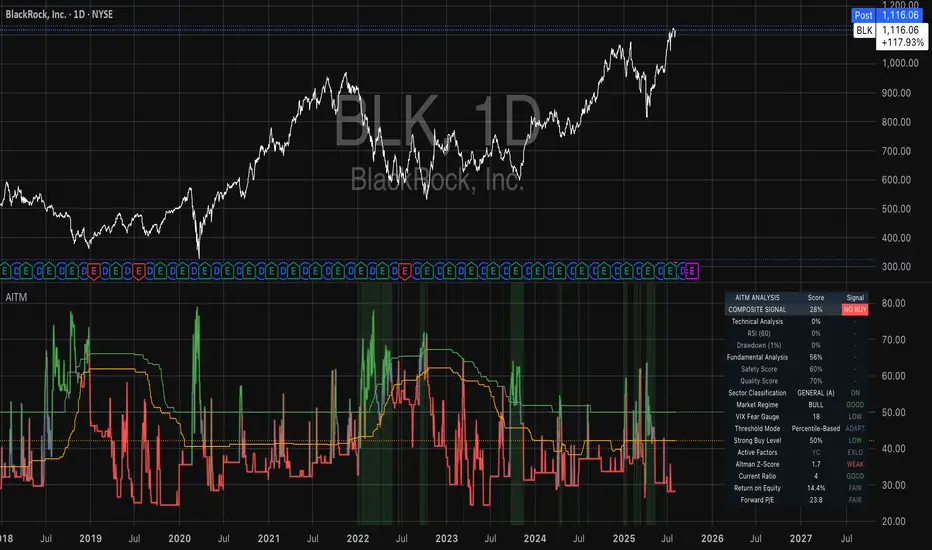Click the Safety Score row label
Screen dimensions: 932x550
point(758,369)
